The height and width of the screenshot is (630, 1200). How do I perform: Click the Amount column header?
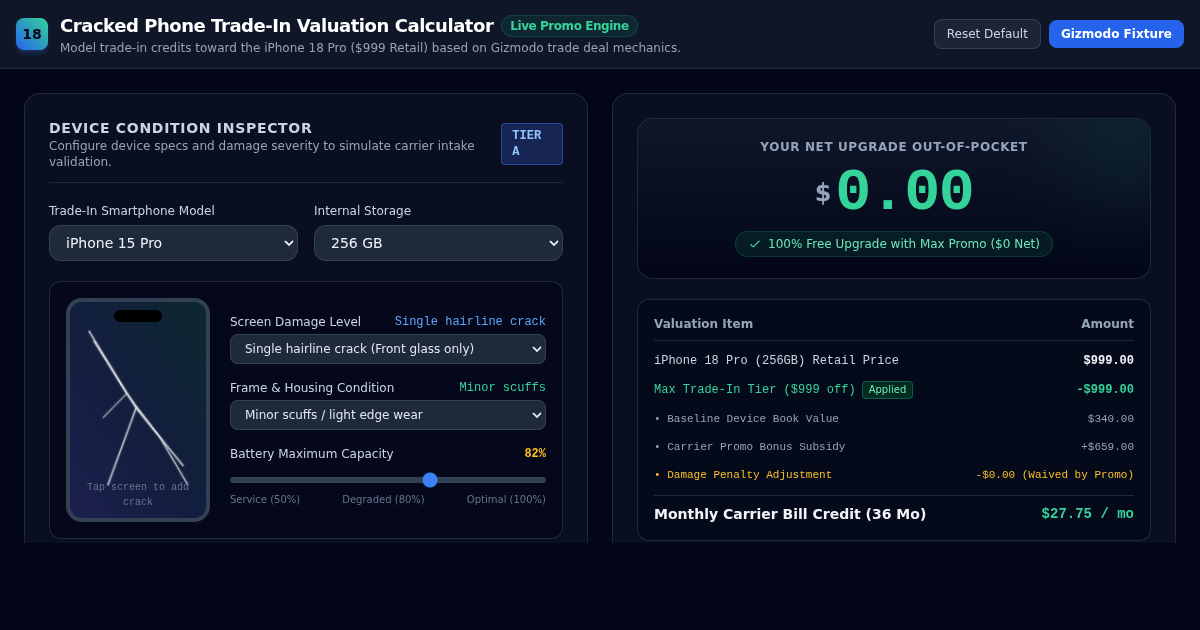(1107, 324)
